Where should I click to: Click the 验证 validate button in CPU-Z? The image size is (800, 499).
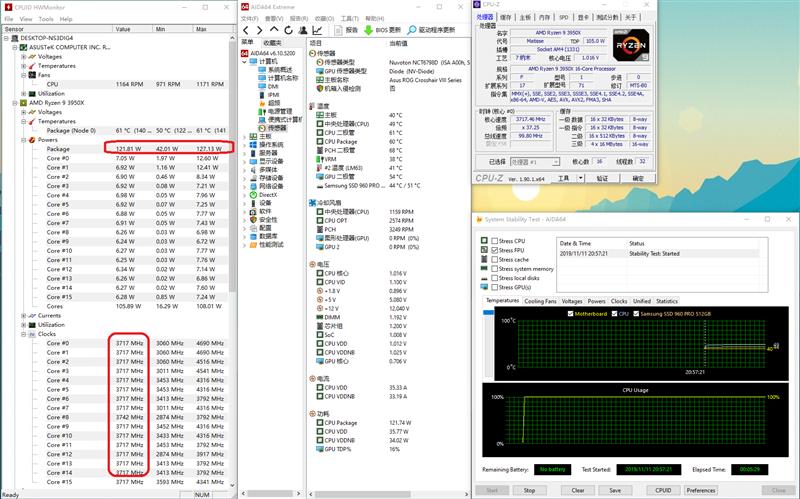(x=602, y=178)
